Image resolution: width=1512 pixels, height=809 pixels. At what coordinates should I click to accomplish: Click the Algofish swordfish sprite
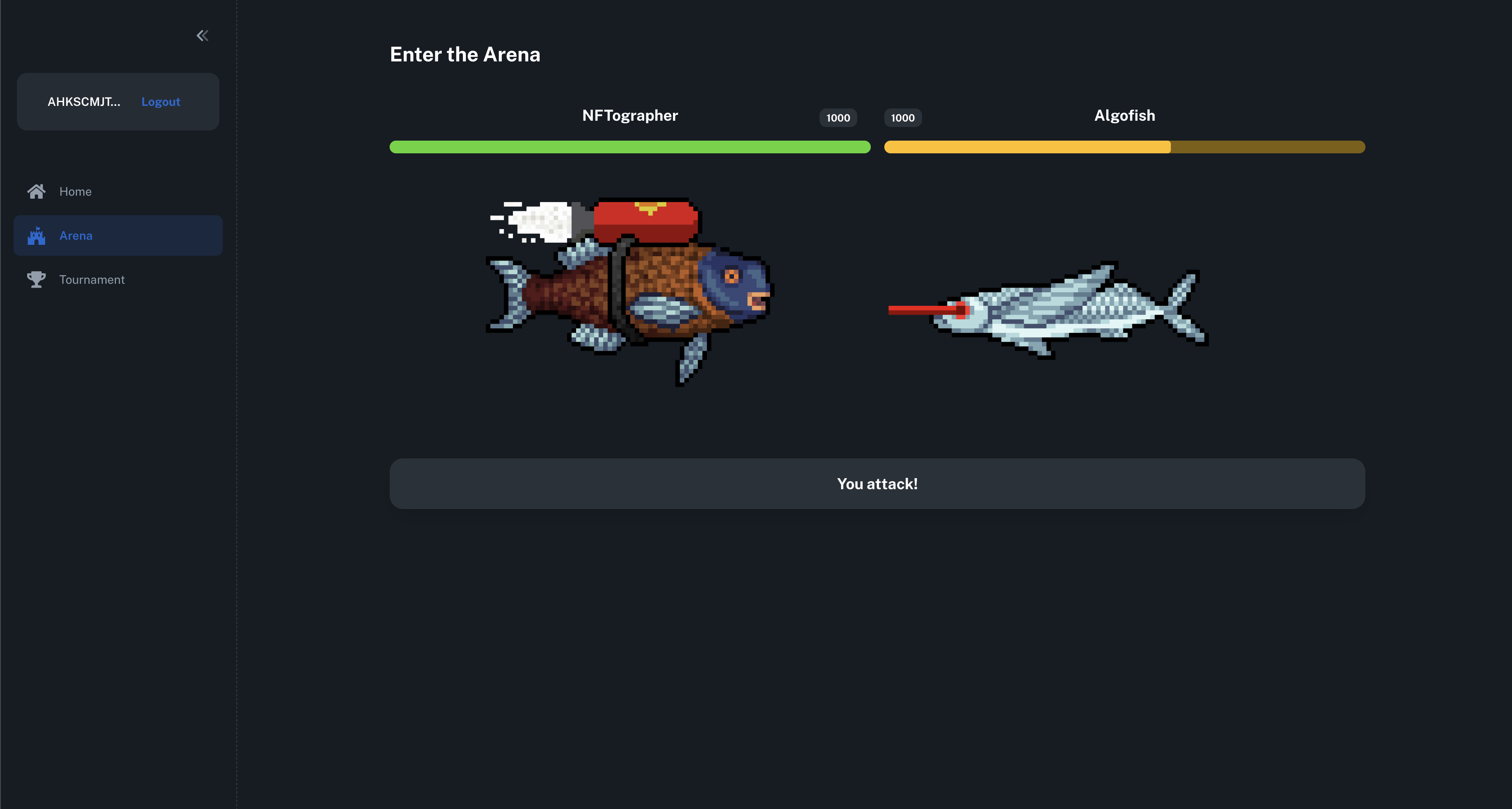point(1048,310)
